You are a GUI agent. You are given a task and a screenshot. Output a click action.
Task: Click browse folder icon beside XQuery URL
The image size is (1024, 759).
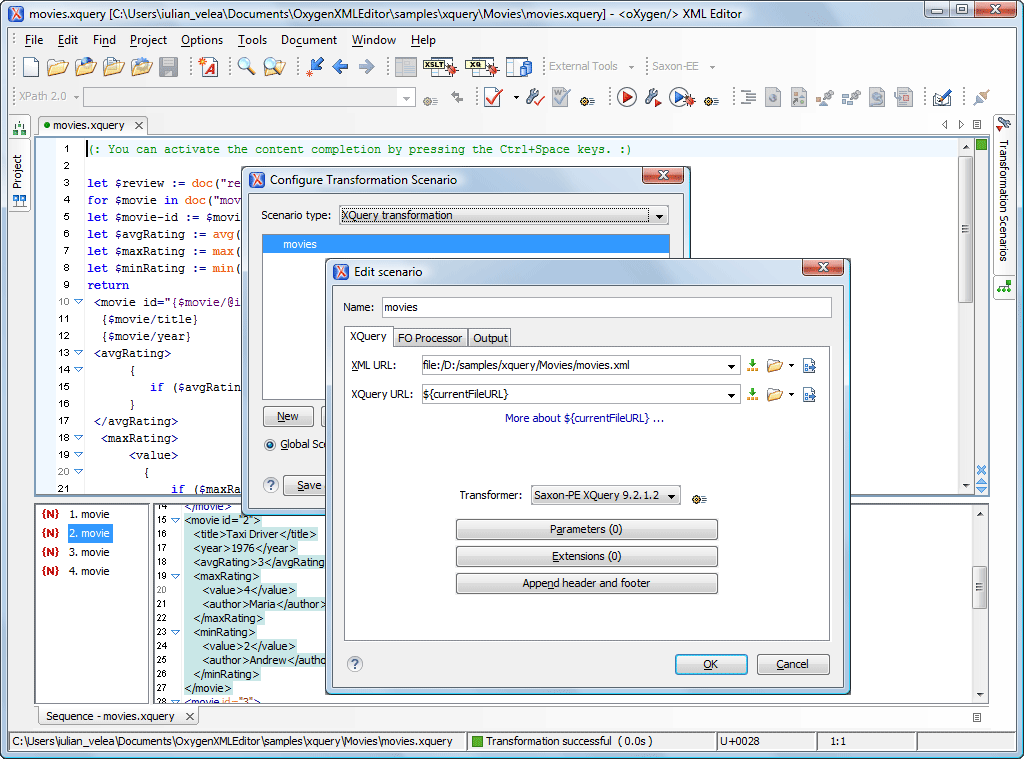[x=775, y=395]
